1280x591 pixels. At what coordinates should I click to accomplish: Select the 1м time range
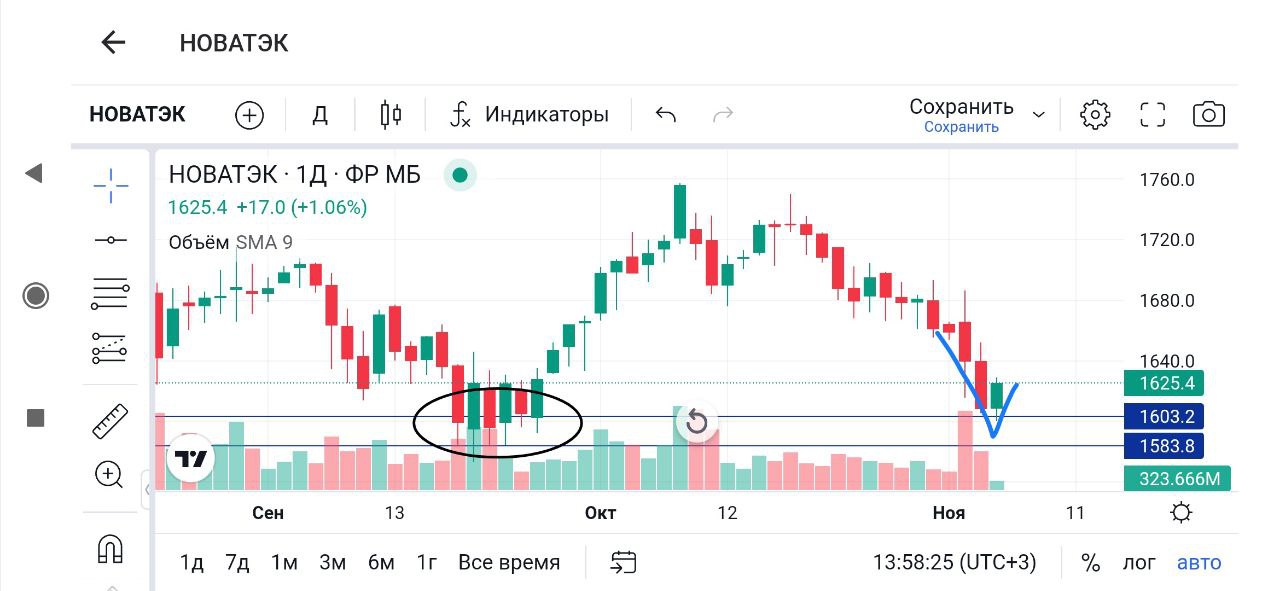pos(284,563)
